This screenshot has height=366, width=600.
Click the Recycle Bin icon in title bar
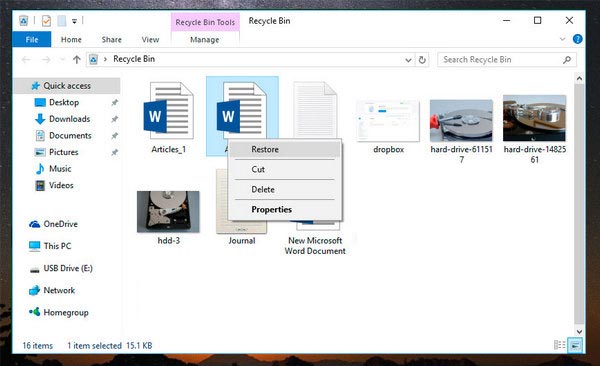(x=23, y=21)
